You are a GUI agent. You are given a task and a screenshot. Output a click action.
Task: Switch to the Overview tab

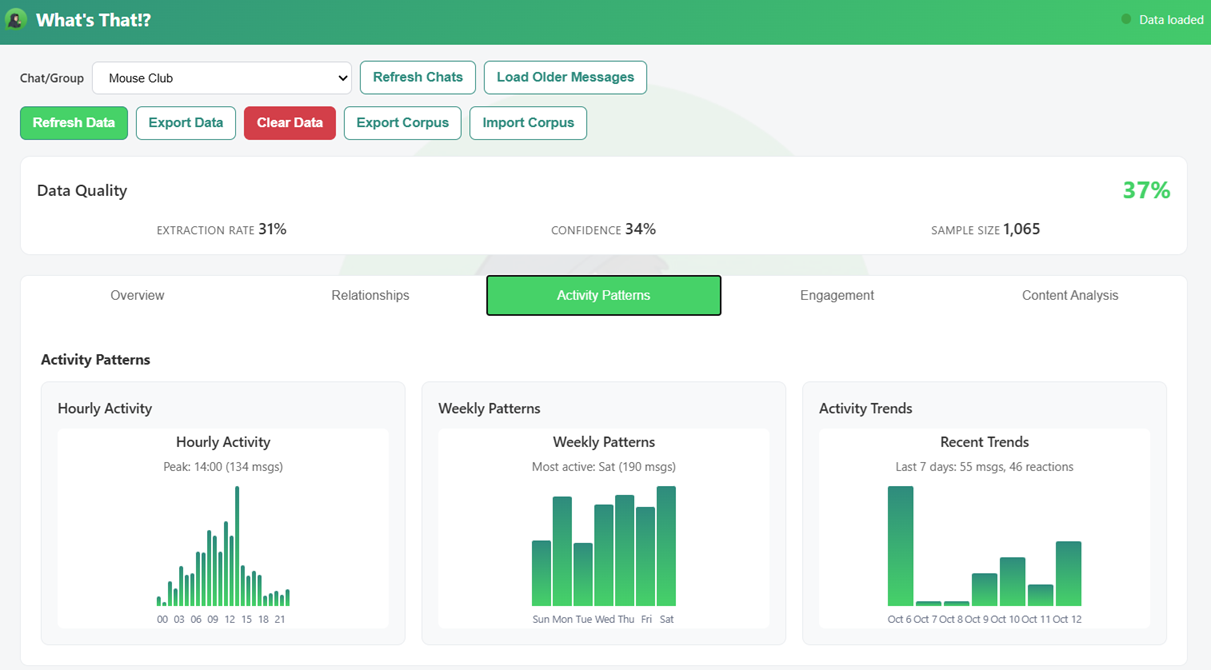click(x=137, y=296)
